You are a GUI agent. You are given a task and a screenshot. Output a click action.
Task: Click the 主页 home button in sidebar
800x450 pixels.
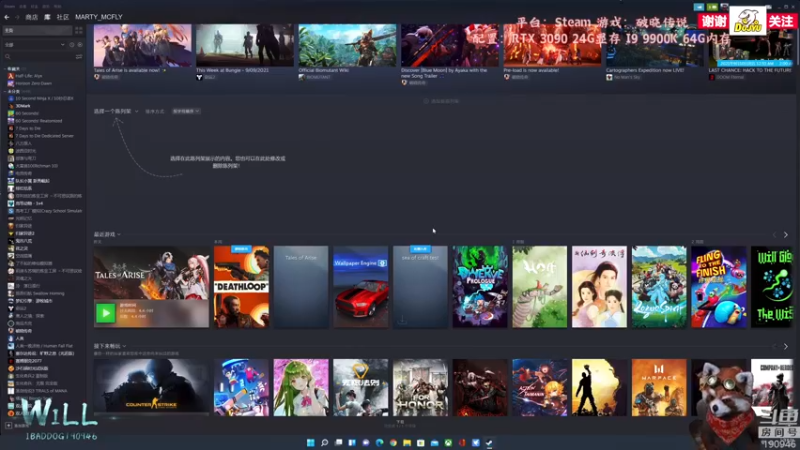point(38,31)
